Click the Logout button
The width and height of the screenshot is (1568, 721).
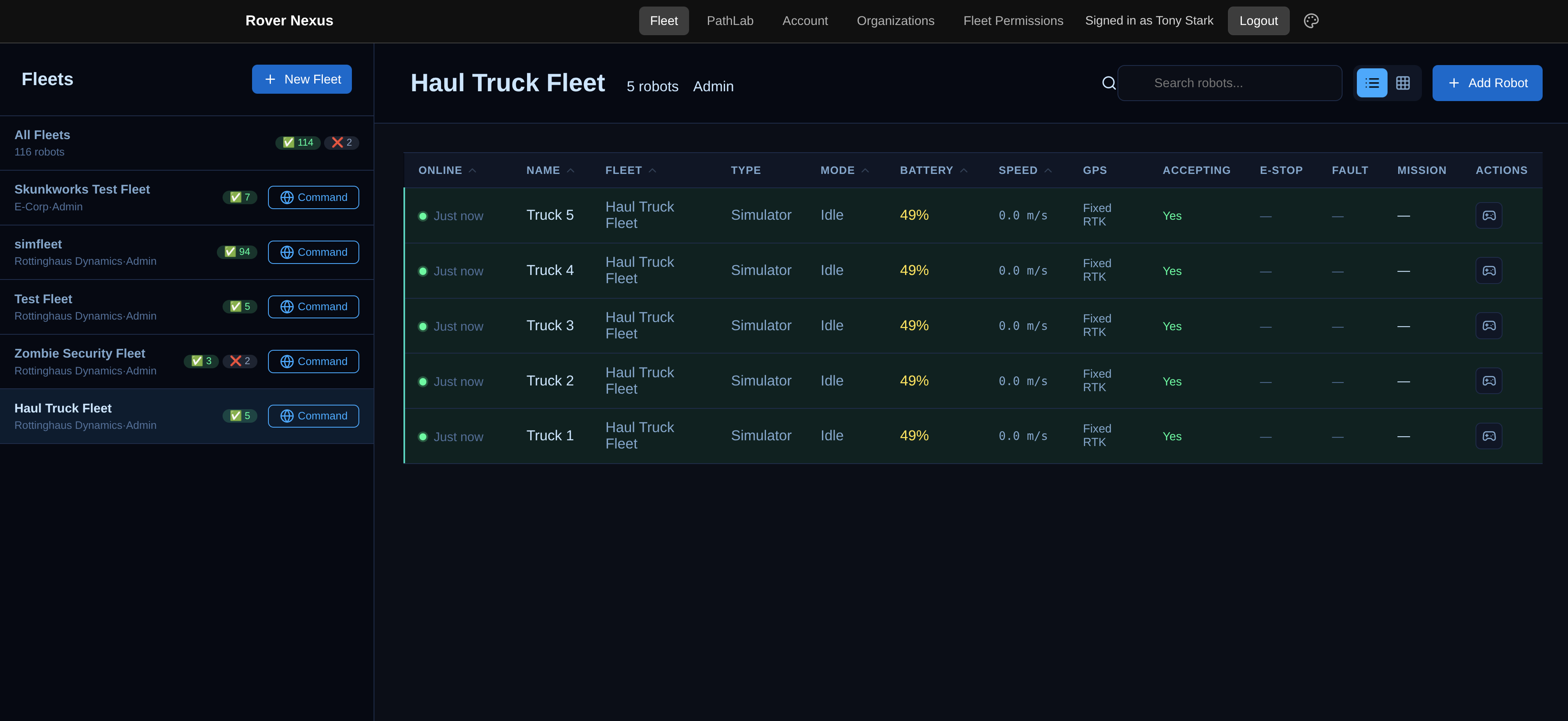tap(1258, 21)
